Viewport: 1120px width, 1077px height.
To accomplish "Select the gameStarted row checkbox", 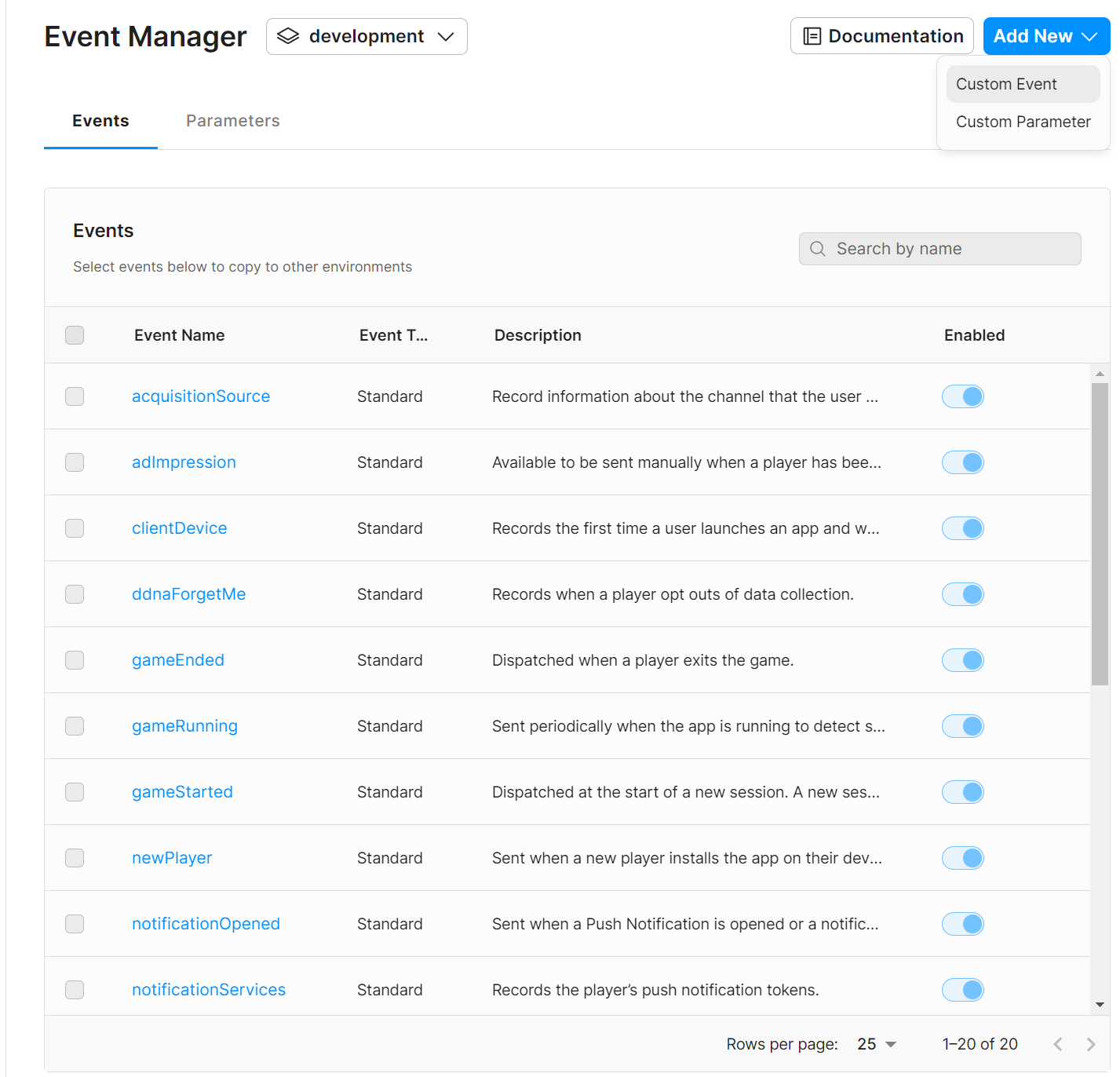I will click(75, 792).
